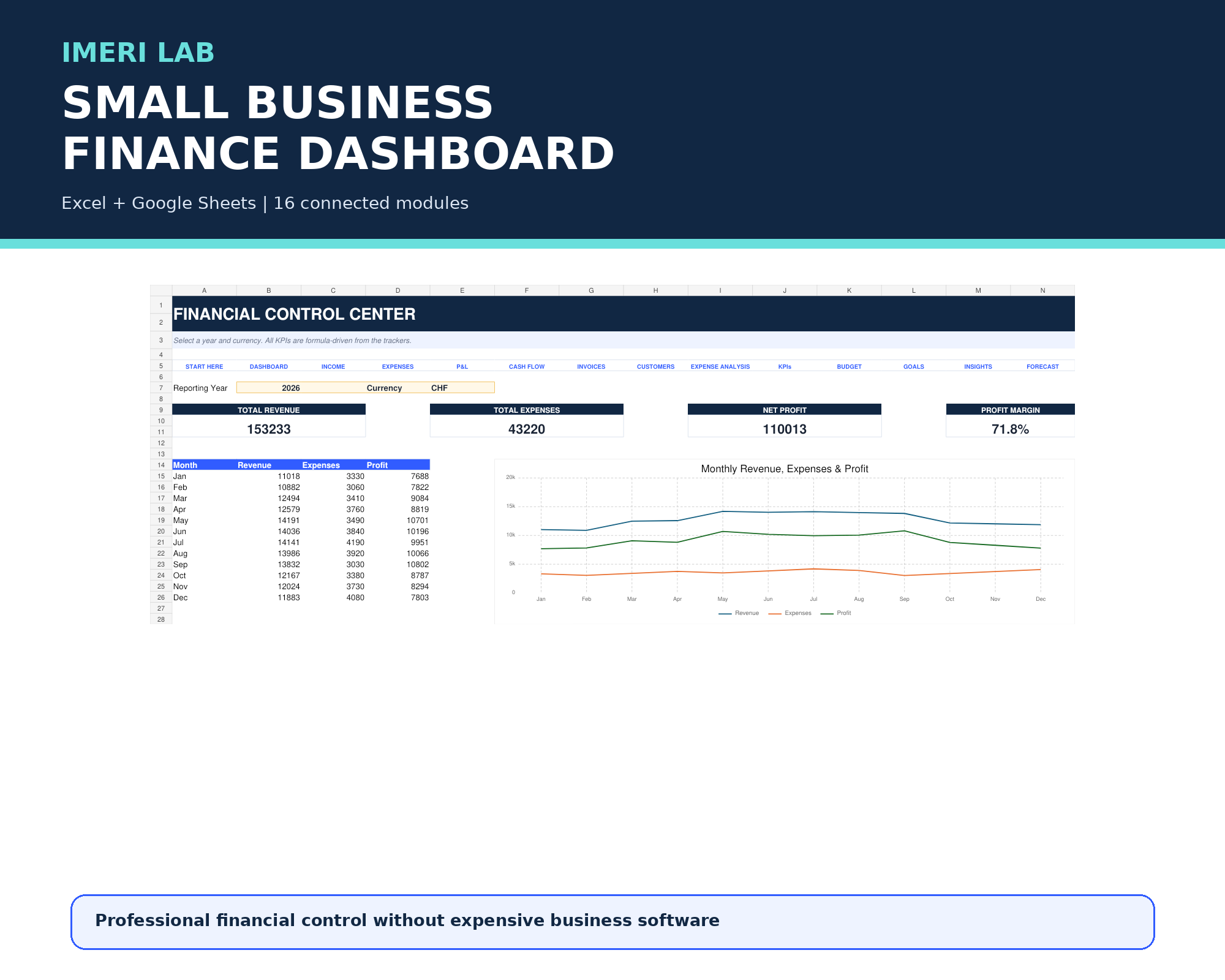Image resolution: width=1225 pixels, height=980 pixels.
Task: Click the Revenue legend entry in chart
Action: [739, 613]
